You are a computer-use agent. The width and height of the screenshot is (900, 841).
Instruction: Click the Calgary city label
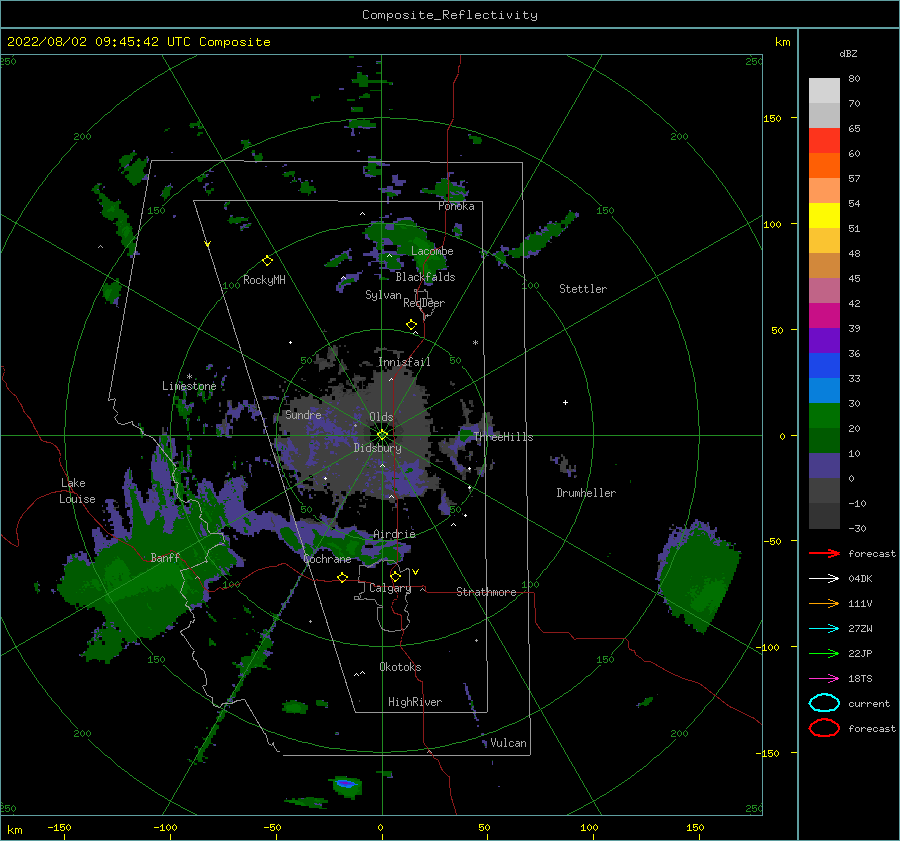(x=390, y=588)
